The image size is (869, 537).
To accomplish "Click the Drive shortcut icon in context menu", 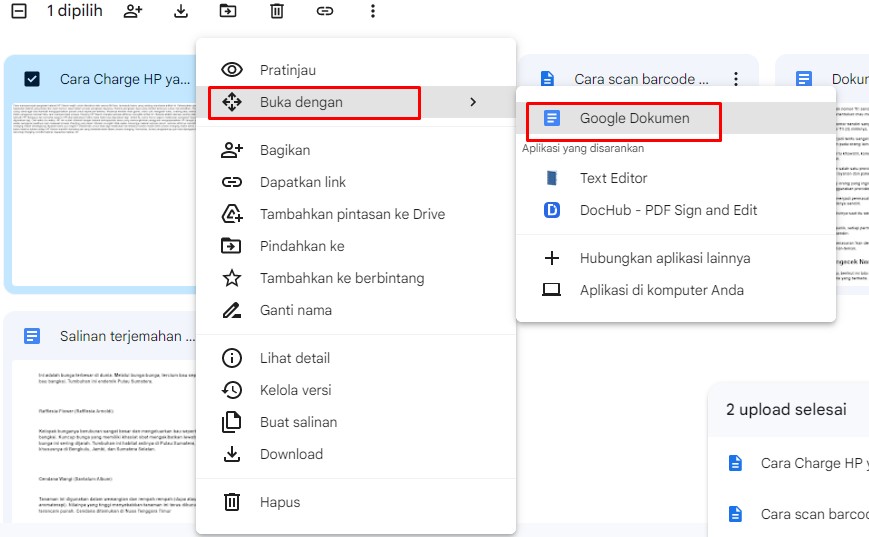I will pos(232,214).
